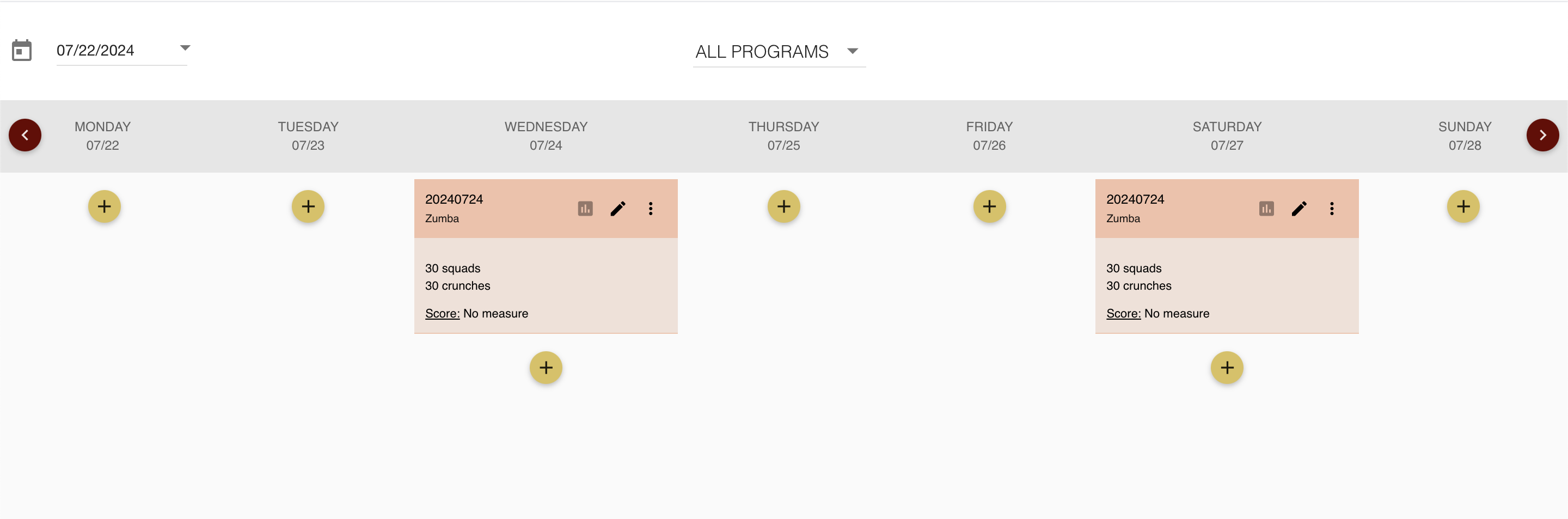
Task: Add another workout below Saturday's card
Action: tap(1227, 368)
